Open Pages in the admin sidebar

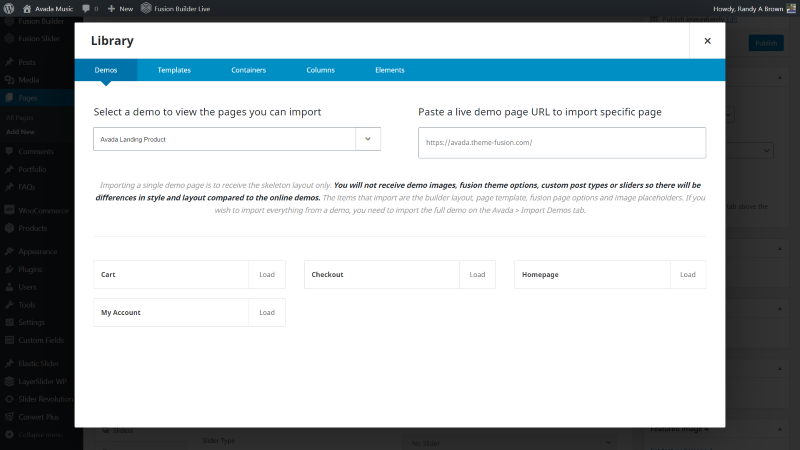click(37, 98)
